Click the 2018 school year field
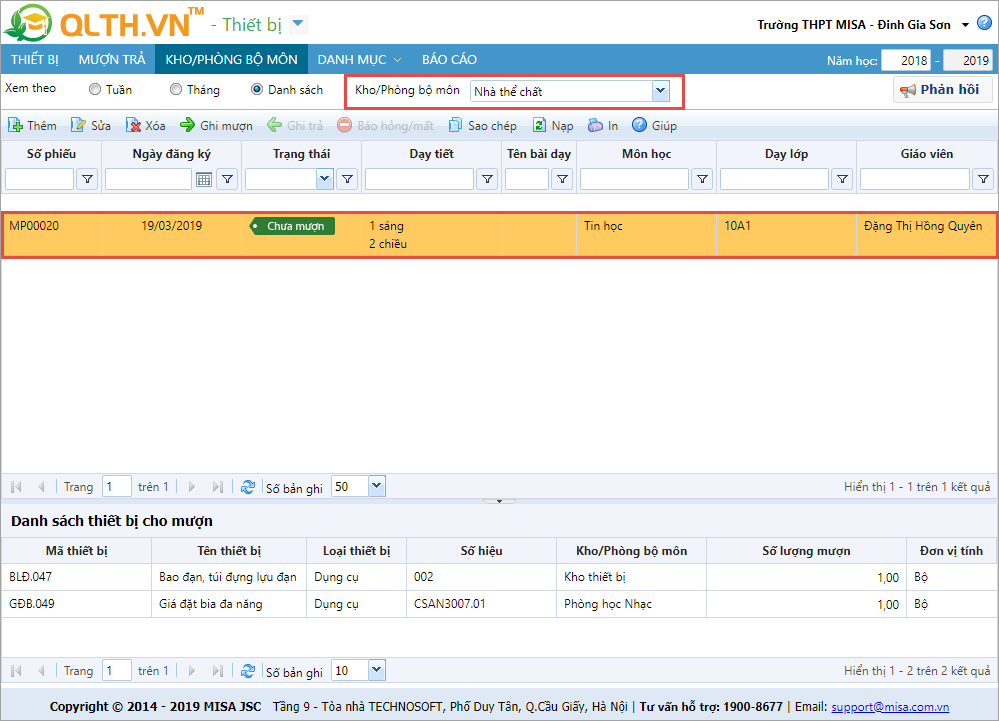Screen dimensions: 999x721 (905, 61)
